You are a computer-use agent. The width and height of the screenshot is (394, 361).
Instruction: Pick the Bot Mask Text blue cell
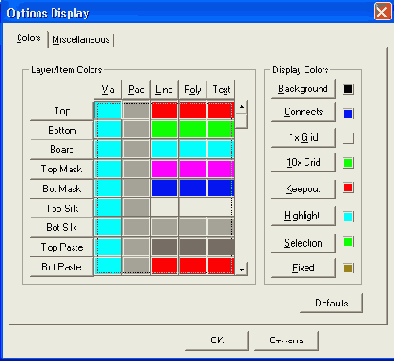221,188
